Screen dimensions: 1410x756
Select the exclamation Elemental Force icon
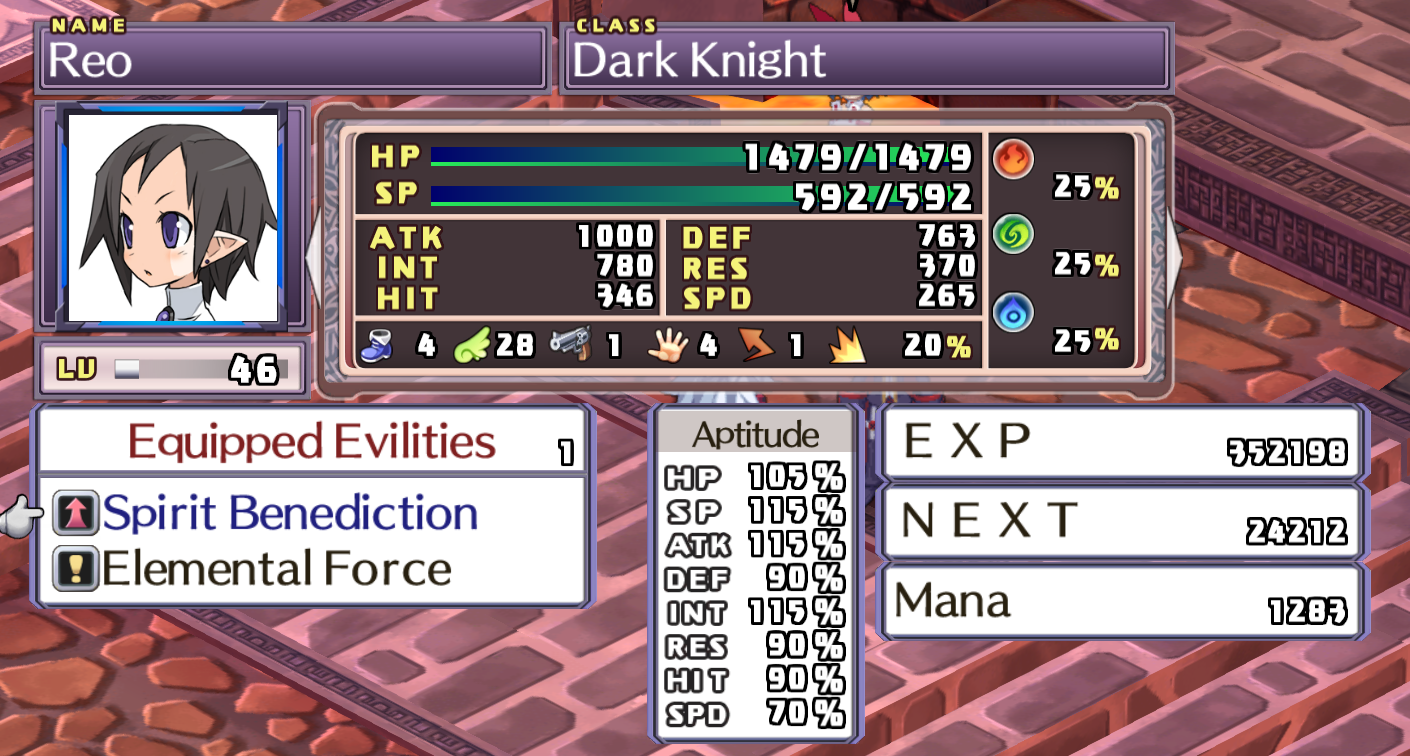75,569
